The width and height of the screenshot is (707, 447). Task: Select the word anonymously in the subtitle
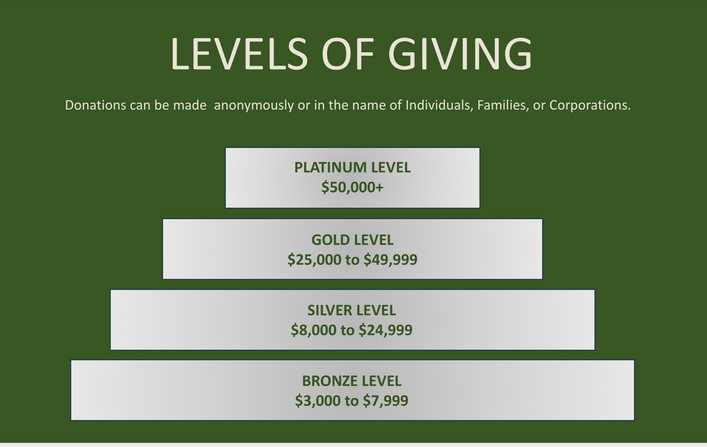[254, 106]
